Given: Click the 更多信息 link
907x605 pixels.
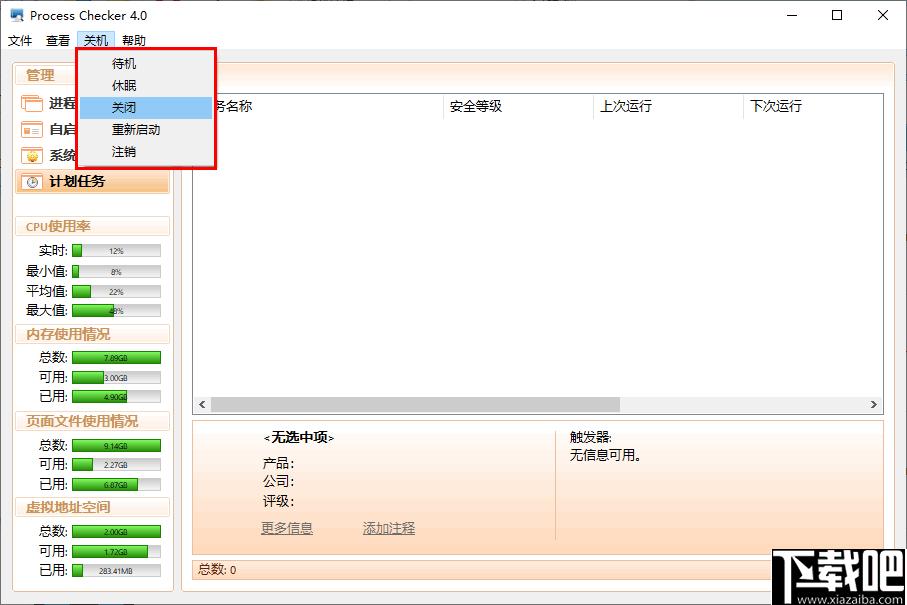Looking at the screenshot, I should tap(287, 528).
